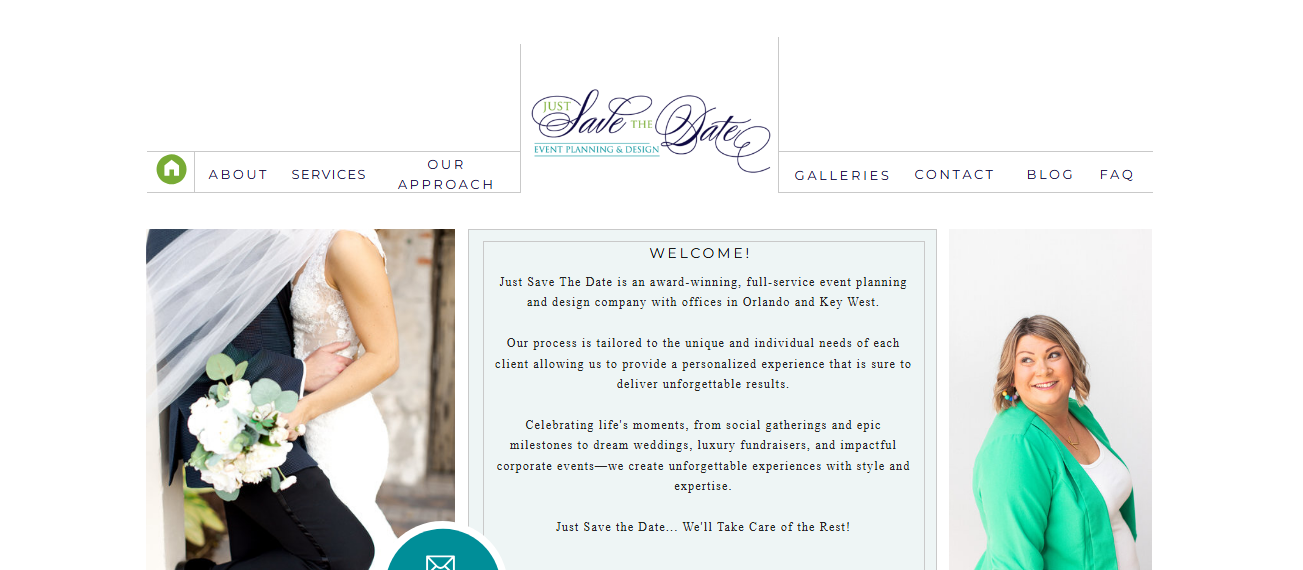Click the Event Planning & Design logo subtitle
This screenshot has height=570, width=1303.
pyautogui.click(x=596, y=150)
